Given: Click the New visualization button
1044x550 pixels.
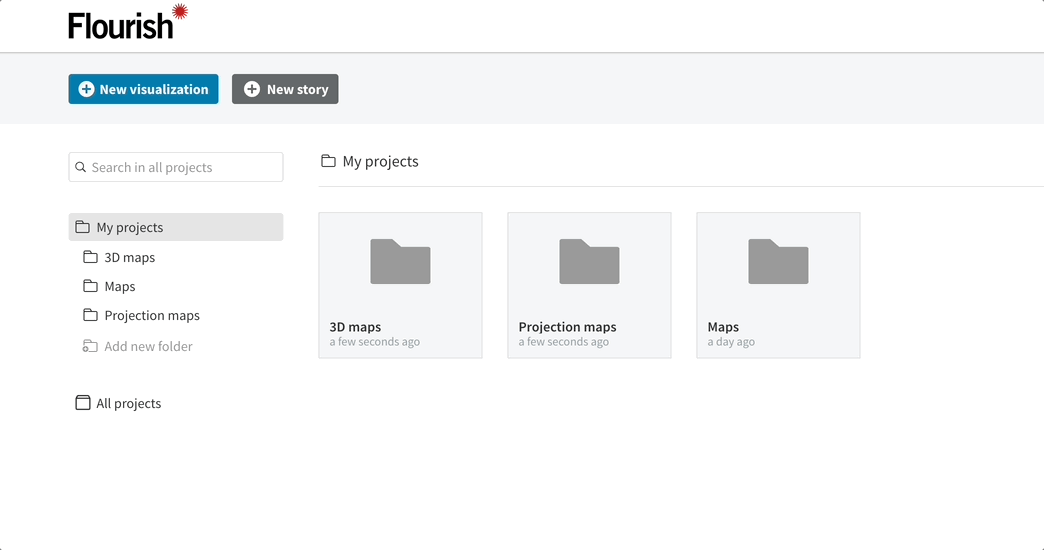Looking at the screenshot, I should 143,89.
